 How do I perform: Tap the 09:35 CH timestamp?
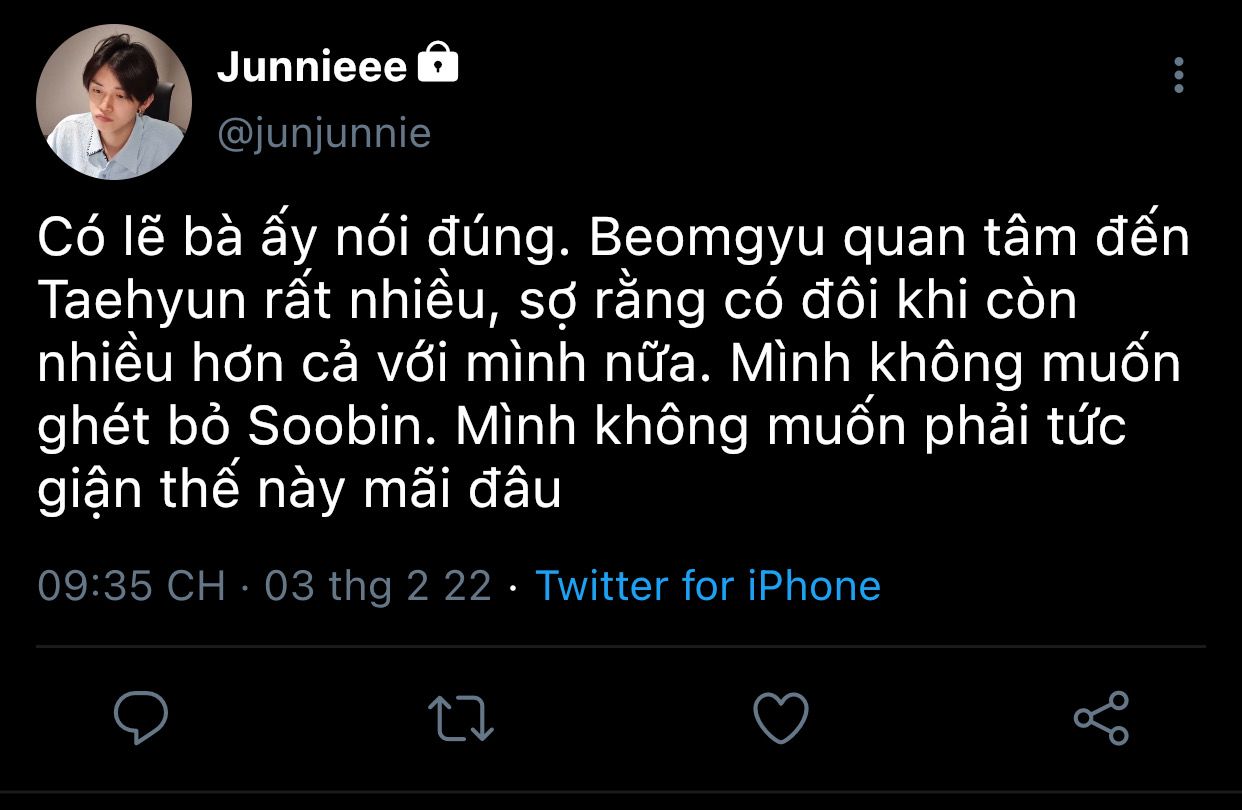[x=132, y=586]
